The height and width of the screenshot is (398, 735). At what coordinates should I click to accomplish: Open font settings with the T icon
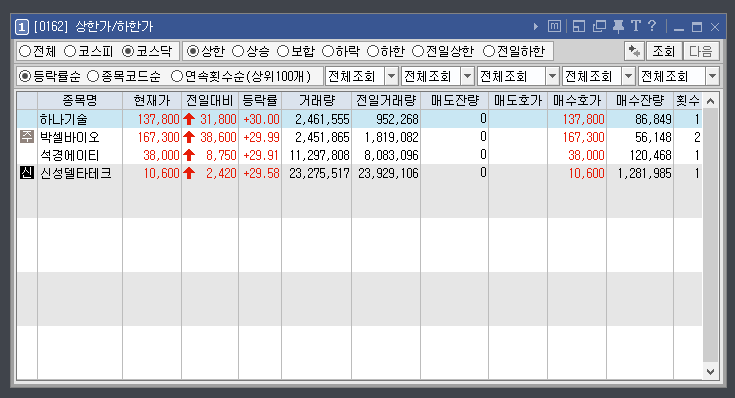tap(636, 26)
